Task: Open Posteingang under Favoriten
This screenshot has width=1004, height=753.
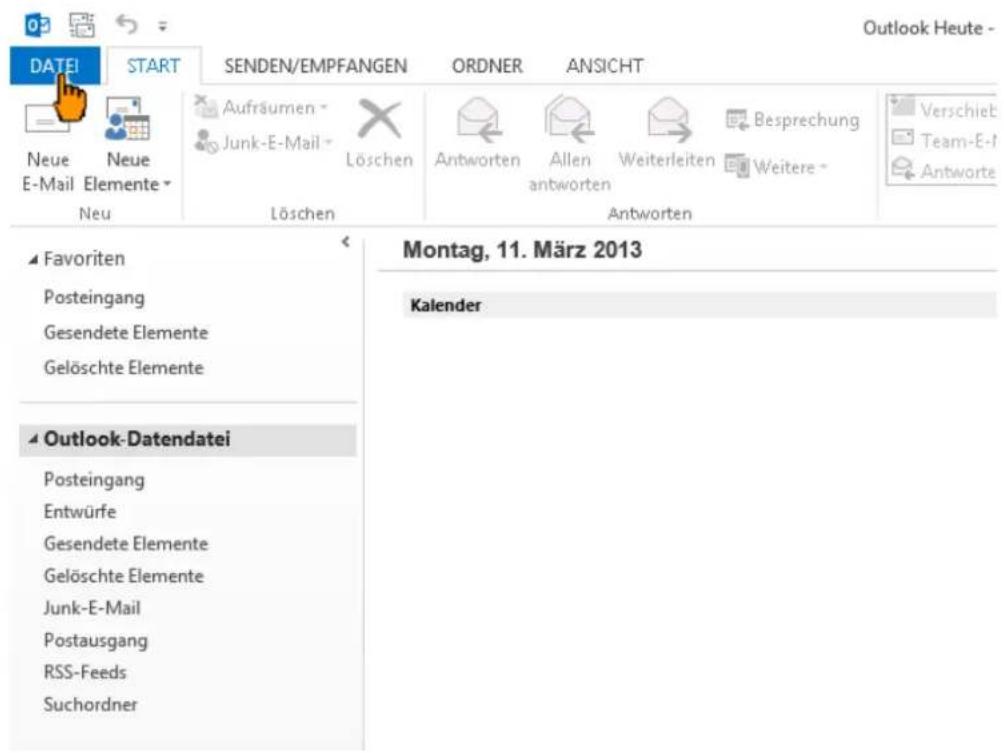Action: (94, 297)
